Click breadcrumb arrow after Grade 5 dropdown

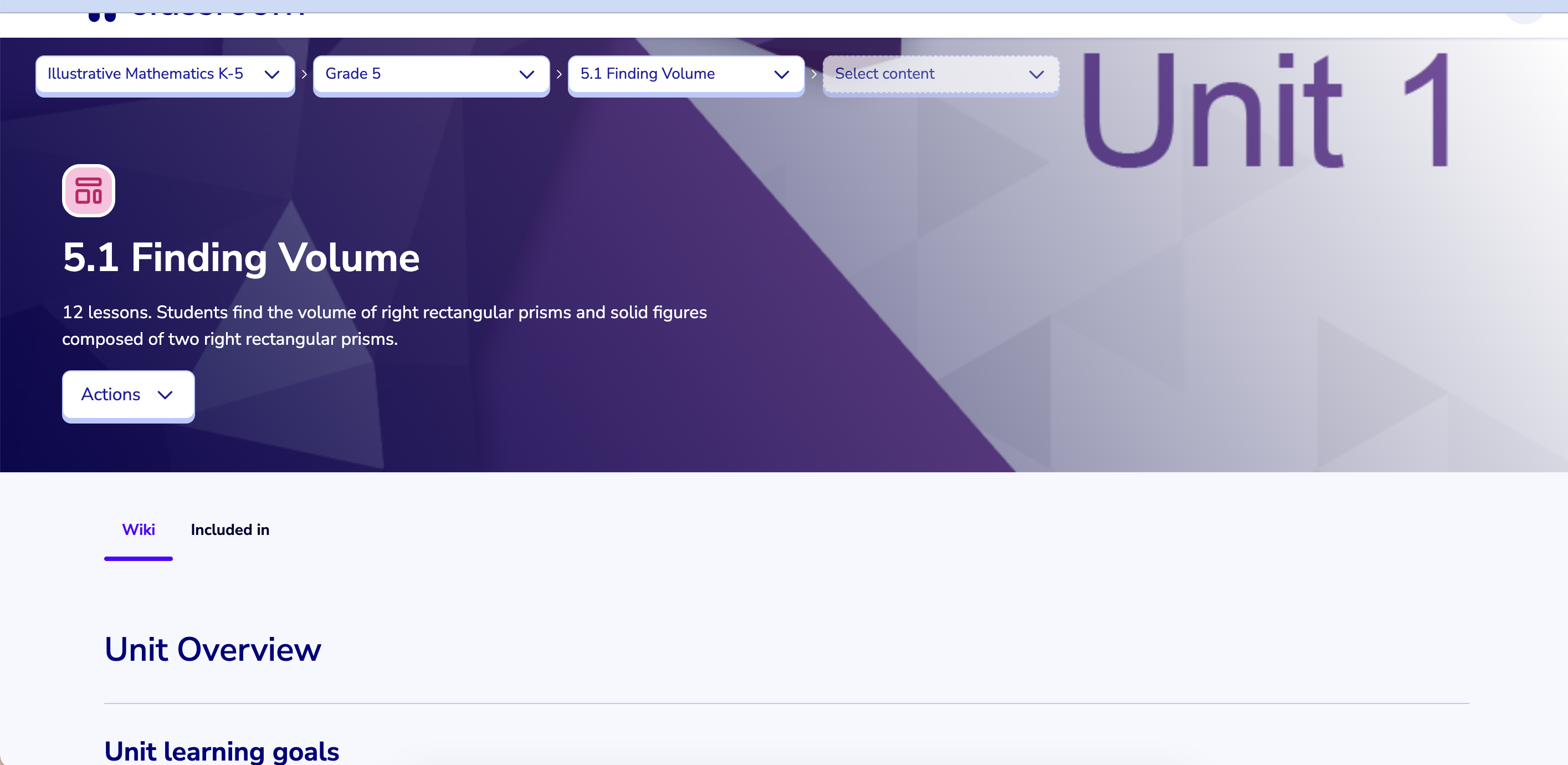pos(559,74)
